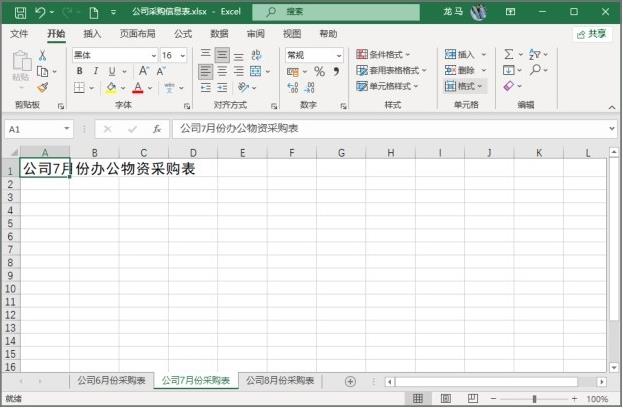
Task: Click the 共享 share button
Action: (x=591, y=33)
